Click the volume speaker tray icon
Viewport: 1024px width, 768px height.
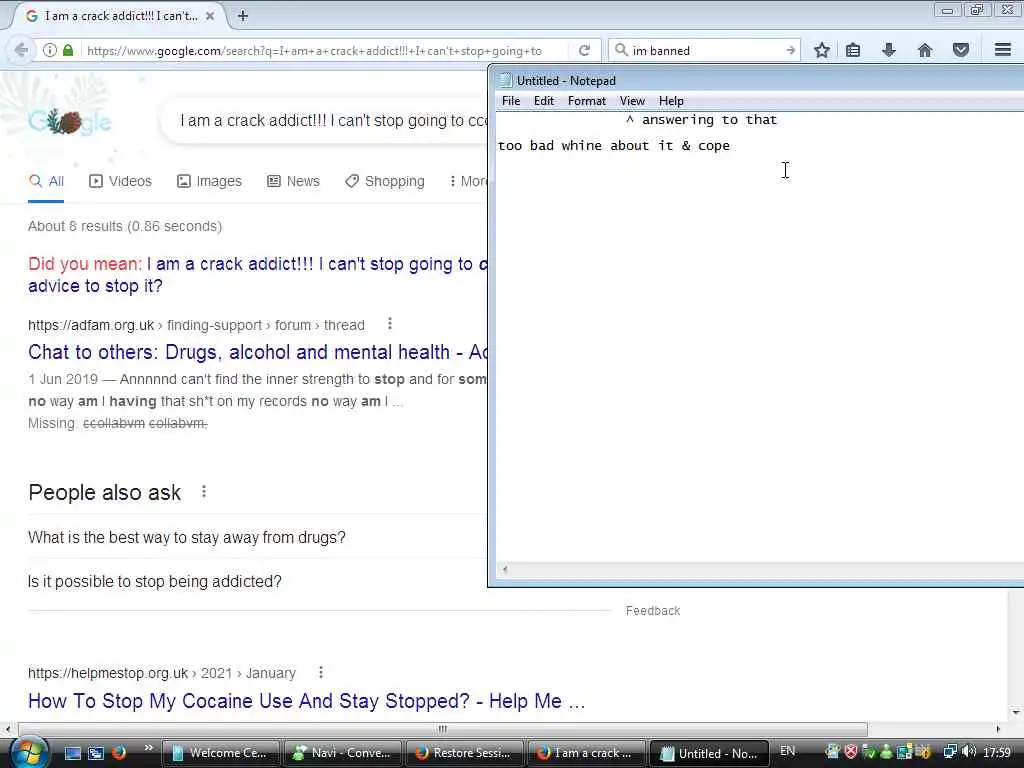[x=969, y=752]
